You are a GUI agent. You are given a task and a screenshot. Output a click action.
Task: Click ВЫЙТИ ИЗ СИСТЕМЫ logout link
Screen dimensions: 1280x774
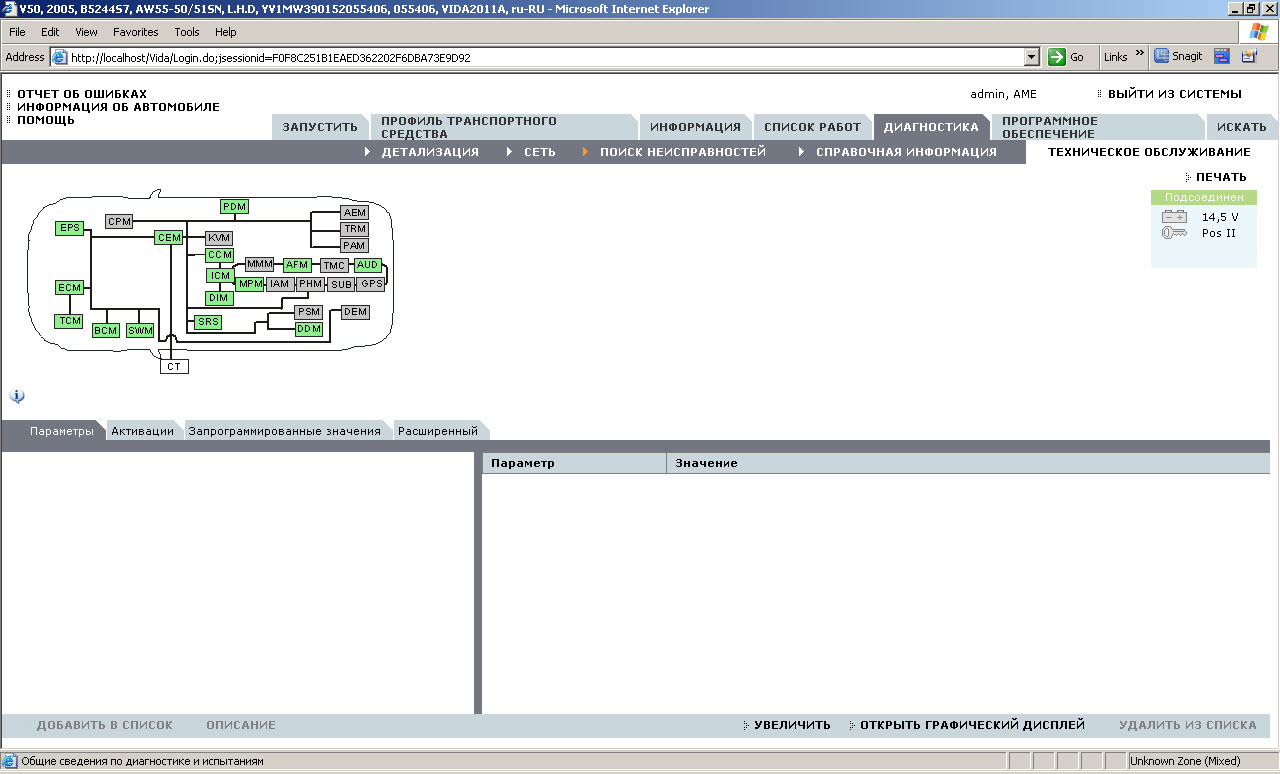(x=1174, y=94)
